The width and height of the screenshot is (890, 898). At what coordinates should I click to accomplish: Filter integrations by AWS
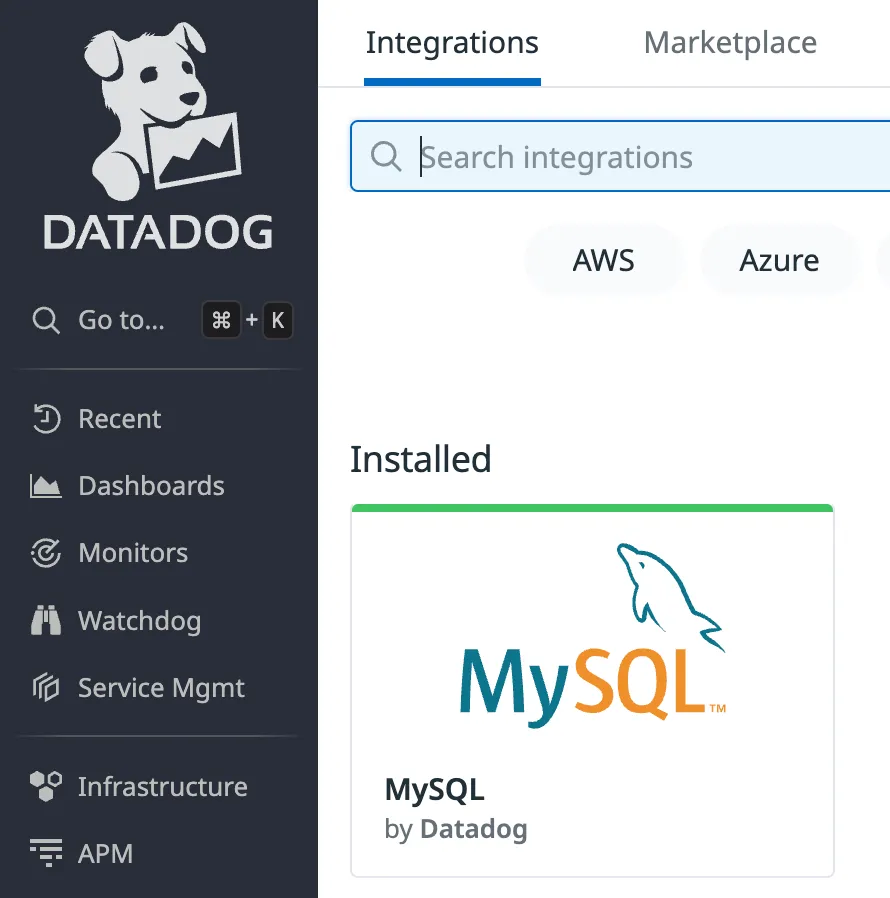(603, 260)
